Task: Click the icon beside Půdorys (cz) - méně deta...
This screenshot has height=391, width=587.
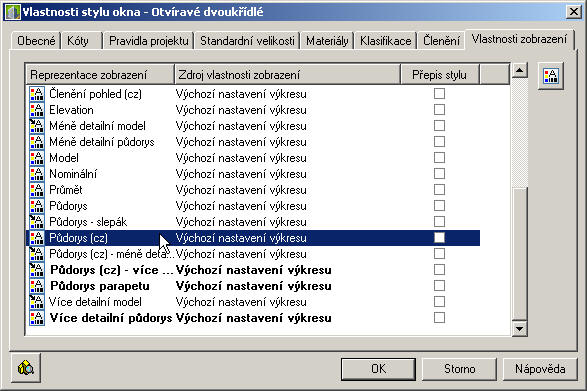Action: (x=37, y=254)
